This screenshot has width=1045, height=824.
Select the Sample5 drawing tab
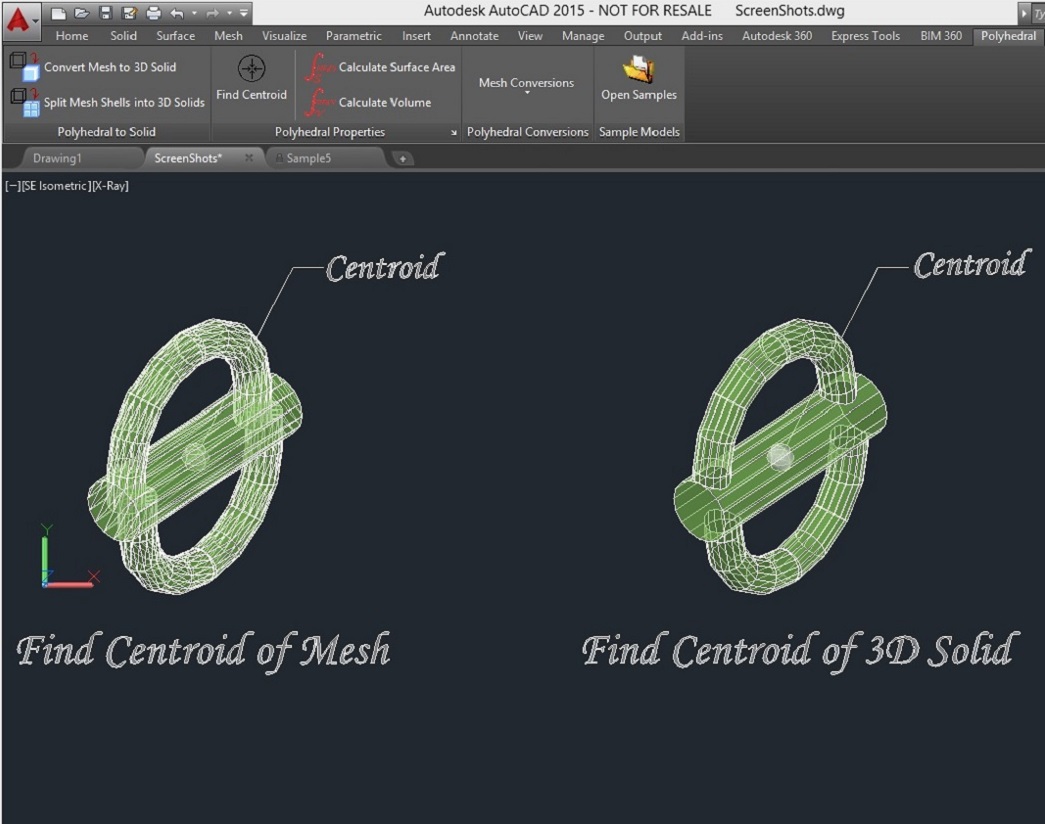310,157
